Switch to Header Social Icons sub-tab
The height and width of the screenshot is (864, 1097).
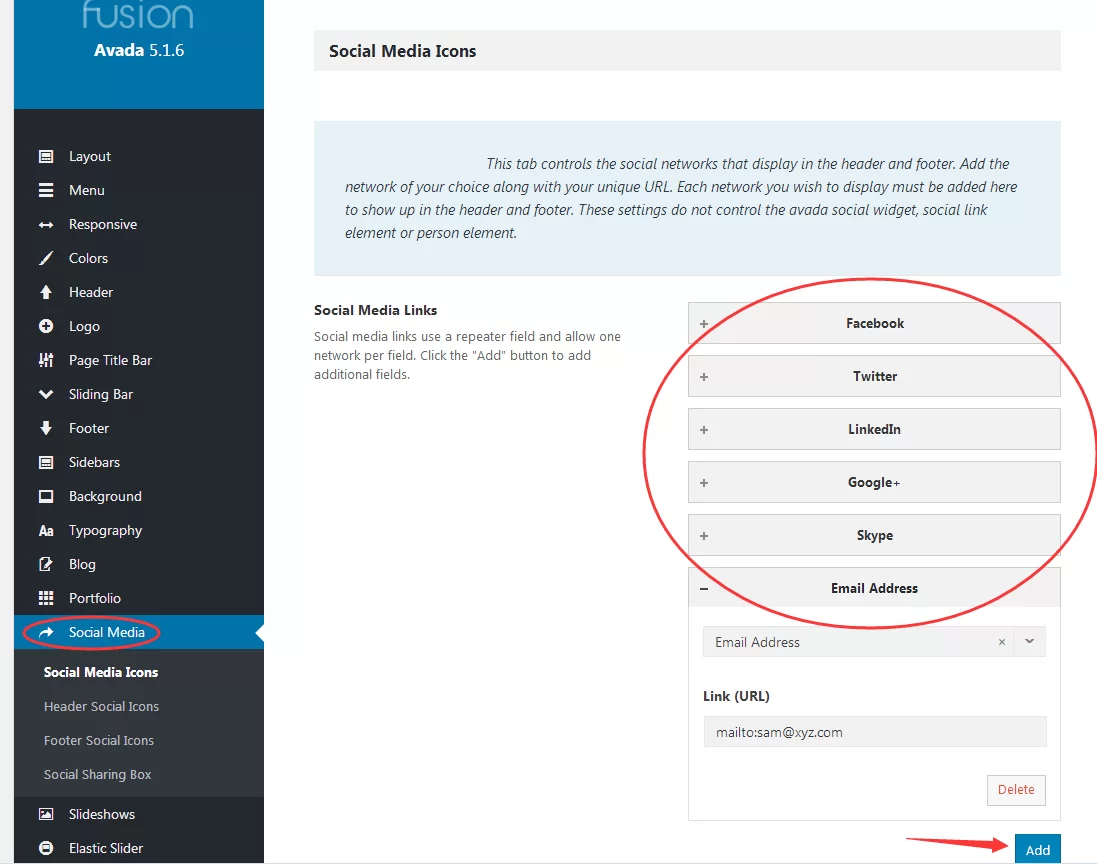[x=101, y=707]
